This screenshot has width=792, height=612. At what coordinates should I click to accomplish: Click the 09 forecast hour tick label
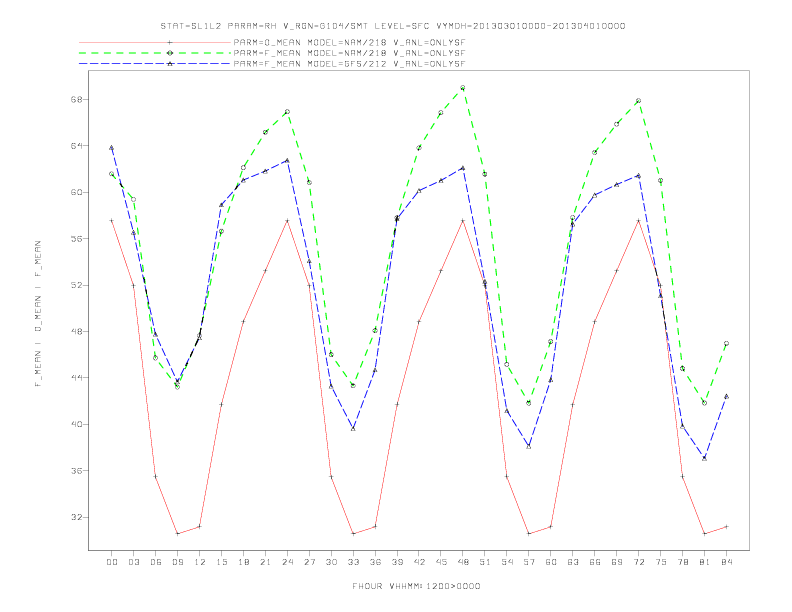tap(177, 562)
